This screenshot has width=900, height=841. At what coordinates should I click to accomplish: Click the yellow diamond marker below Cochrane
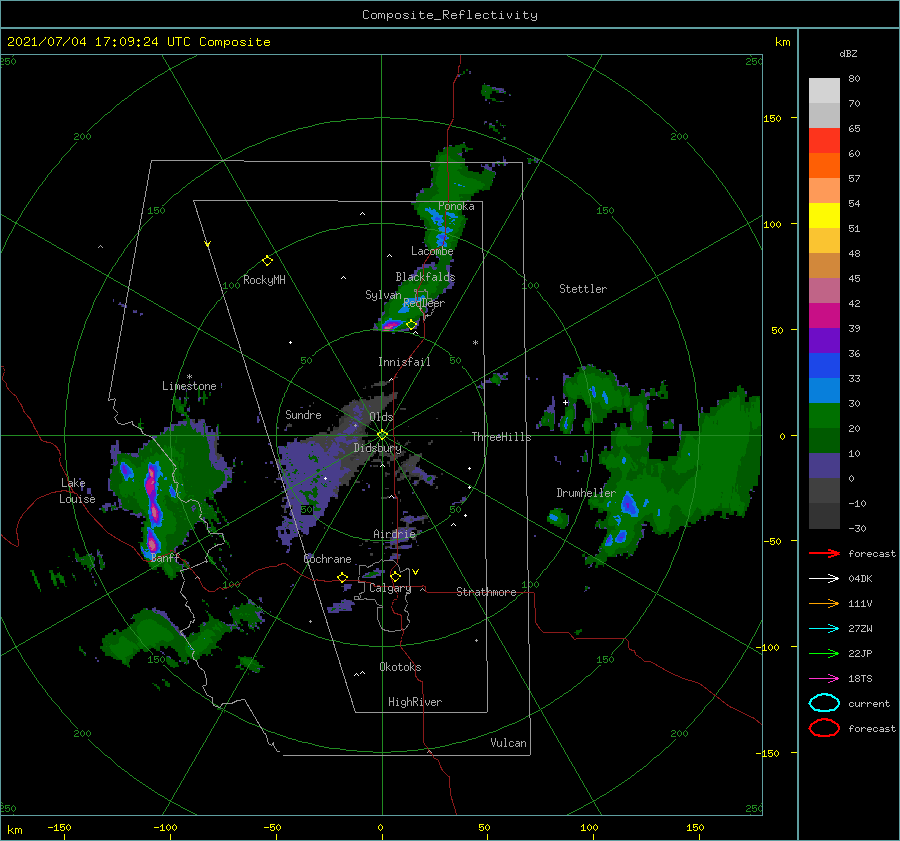pyautogui.click(x=342, y=577)
